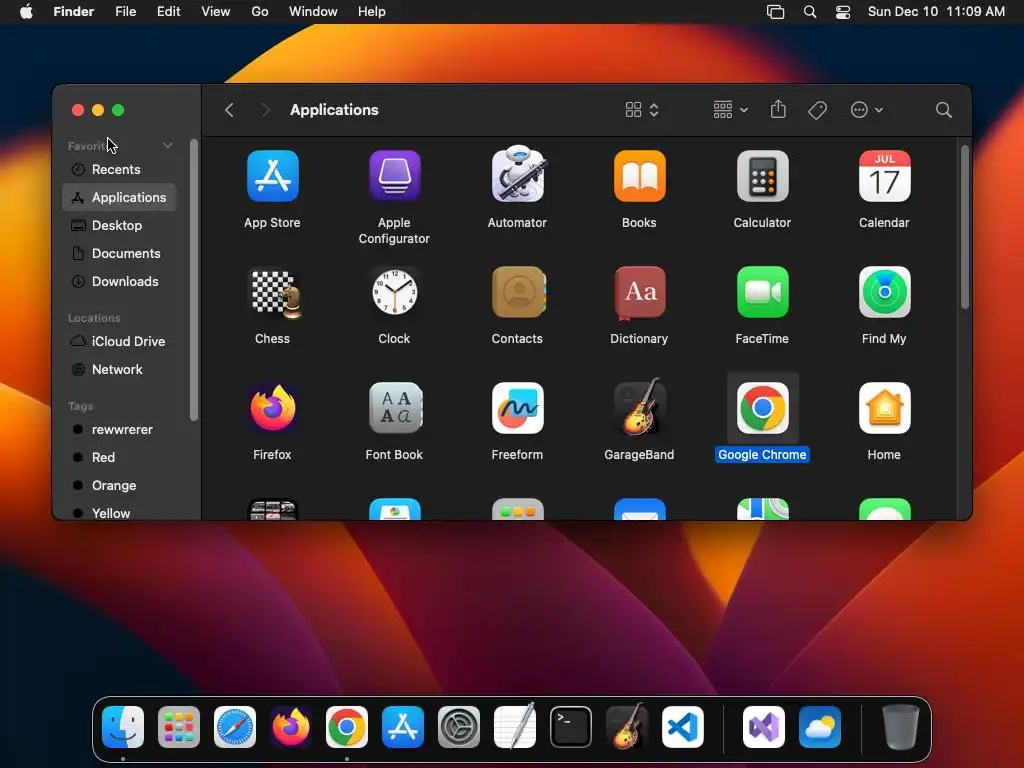Select the Chess app icon
Screen dimensions: 1024x768
(x=274, y=293)
